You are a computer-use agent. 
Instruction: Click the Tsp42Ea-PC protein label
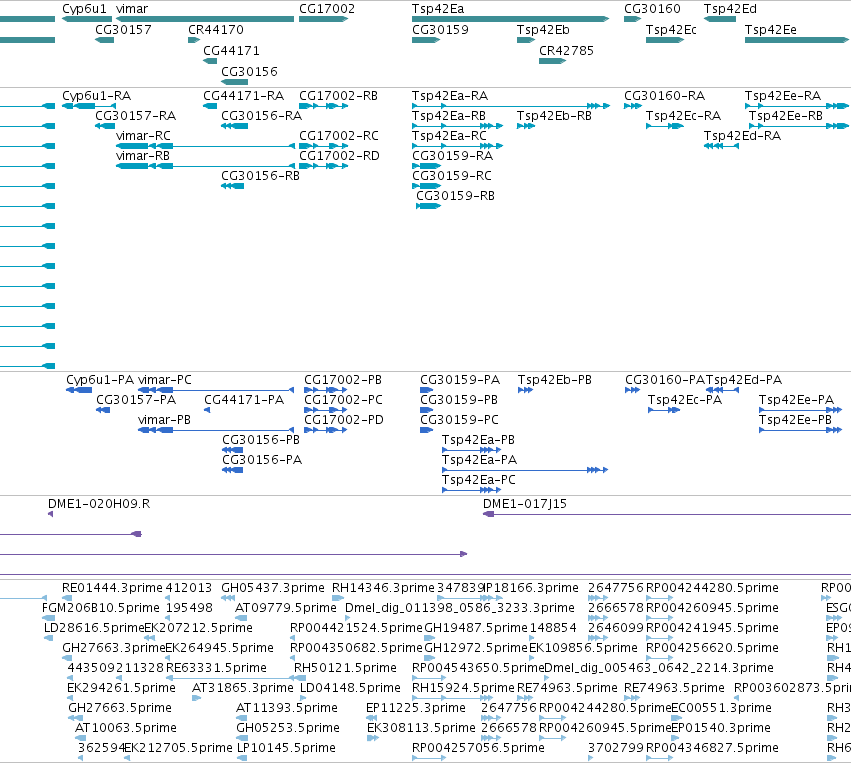[479, 480]
